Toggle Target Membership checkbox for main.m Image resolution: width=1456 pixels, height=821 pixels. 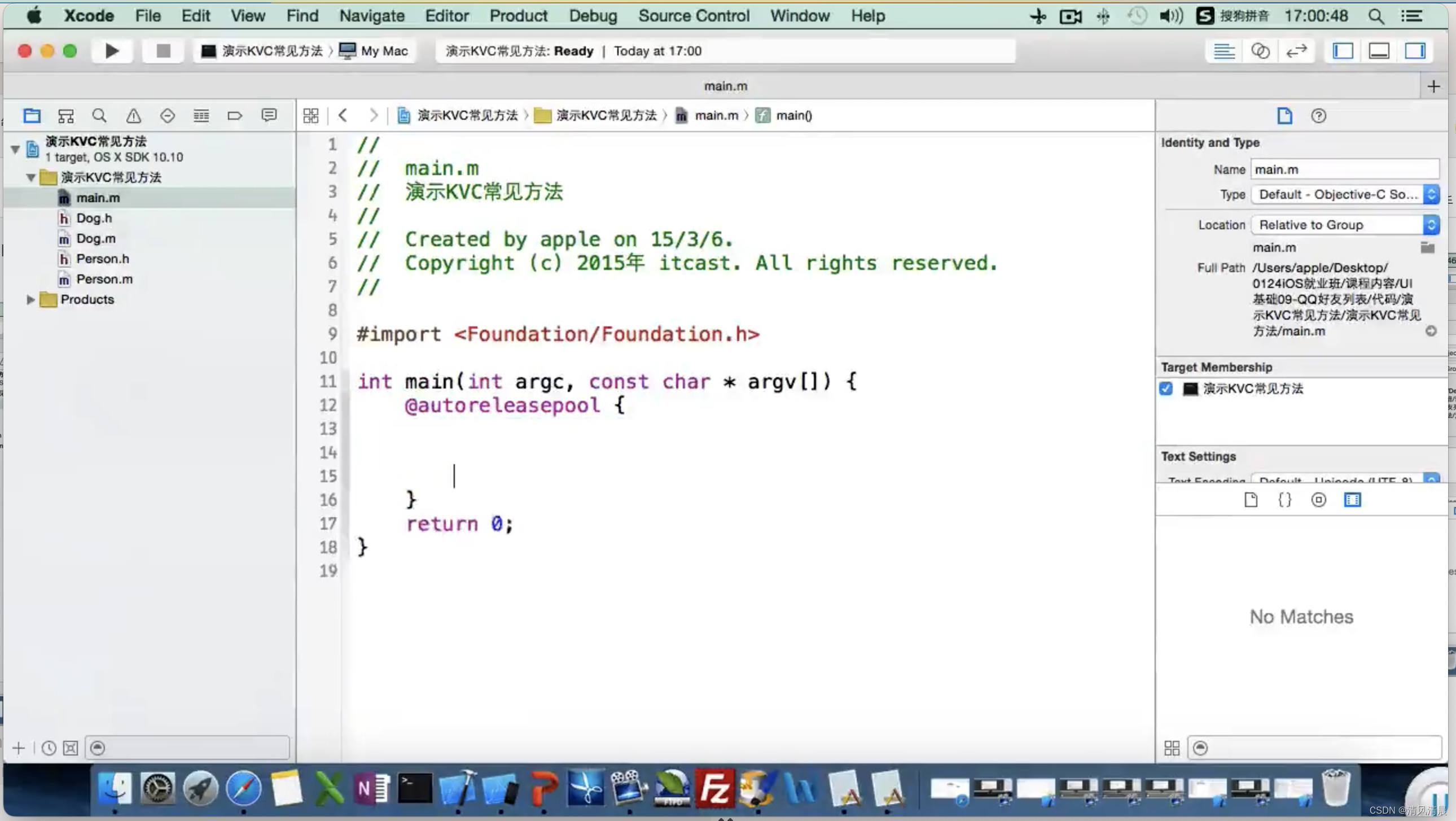point(1165,388)
